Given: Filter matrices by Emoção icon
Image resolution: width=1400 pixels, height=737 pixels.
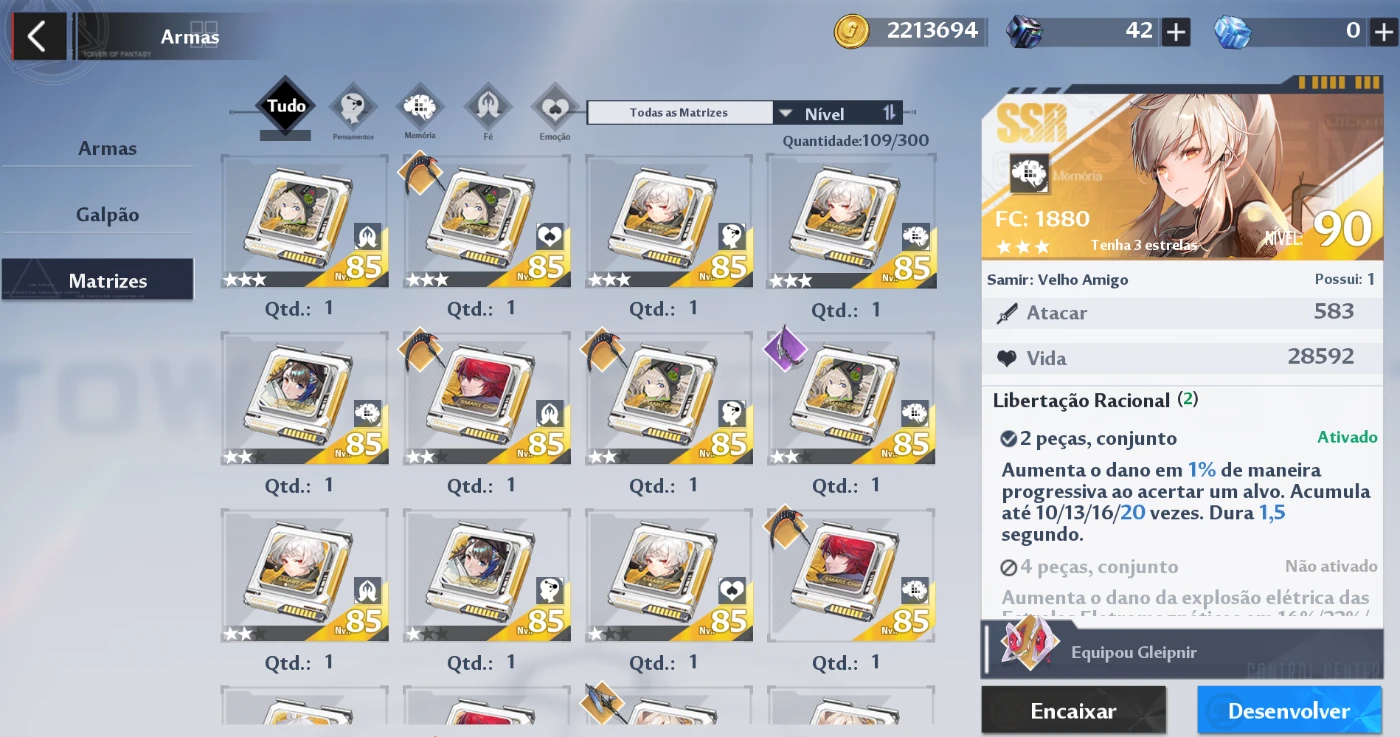Looking at the screenshot, I should click(555, 107).
